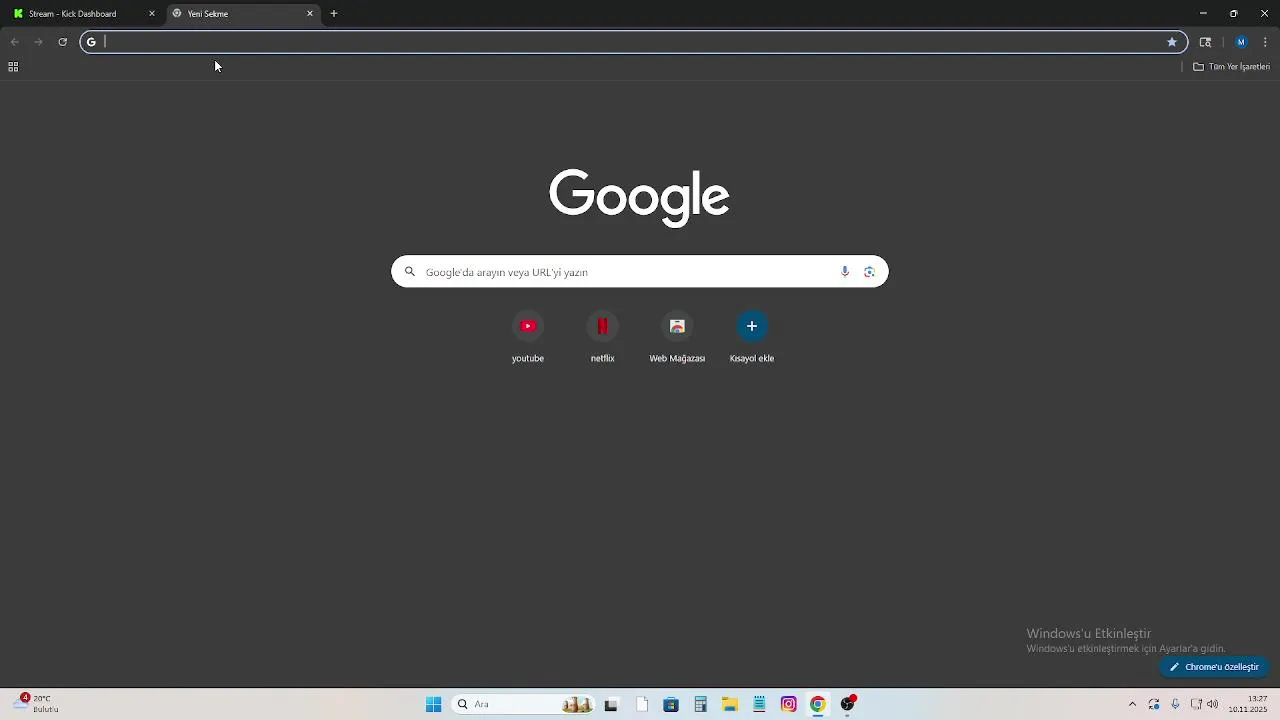Open File Explorer from the taskbar

coord(730,705)
